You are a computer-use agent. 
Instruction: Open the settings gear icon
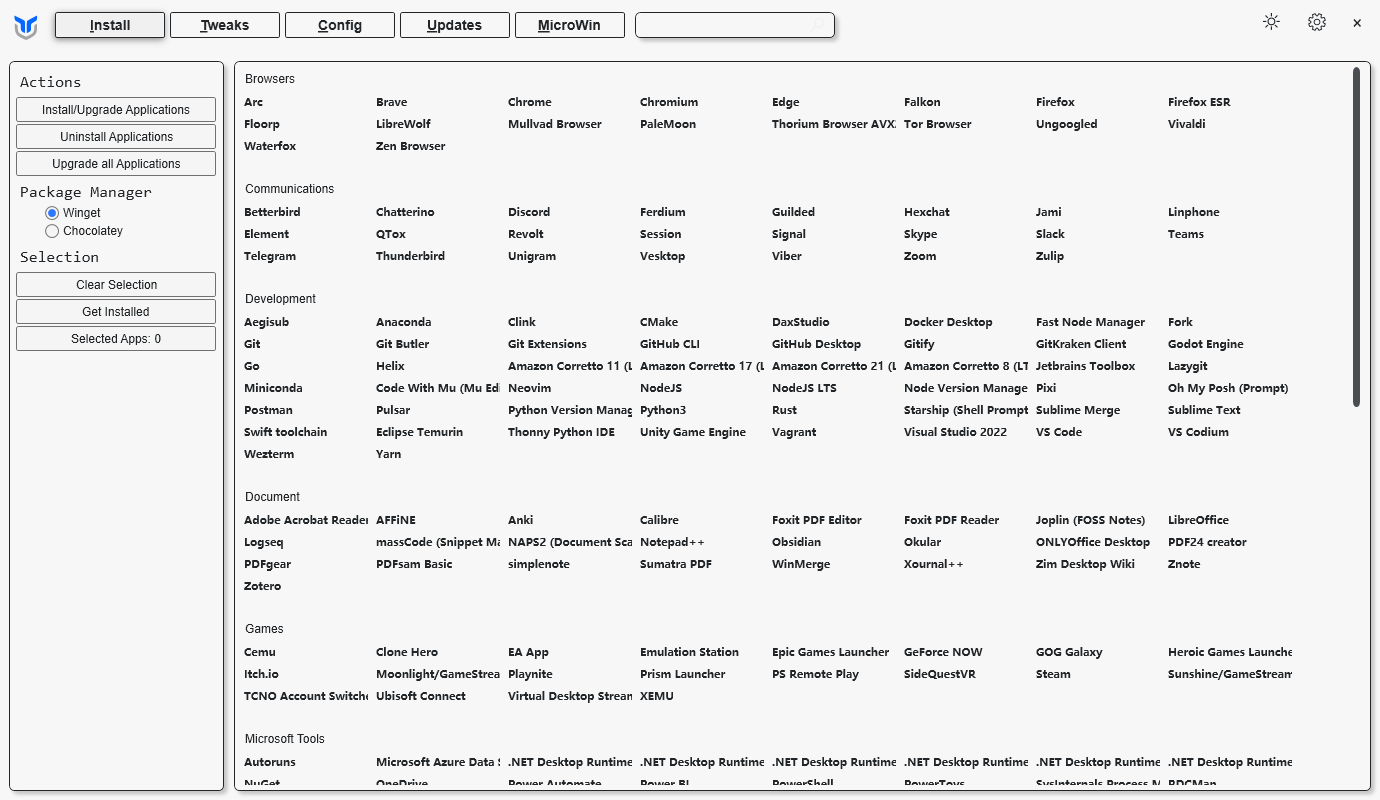point(1317,22)
